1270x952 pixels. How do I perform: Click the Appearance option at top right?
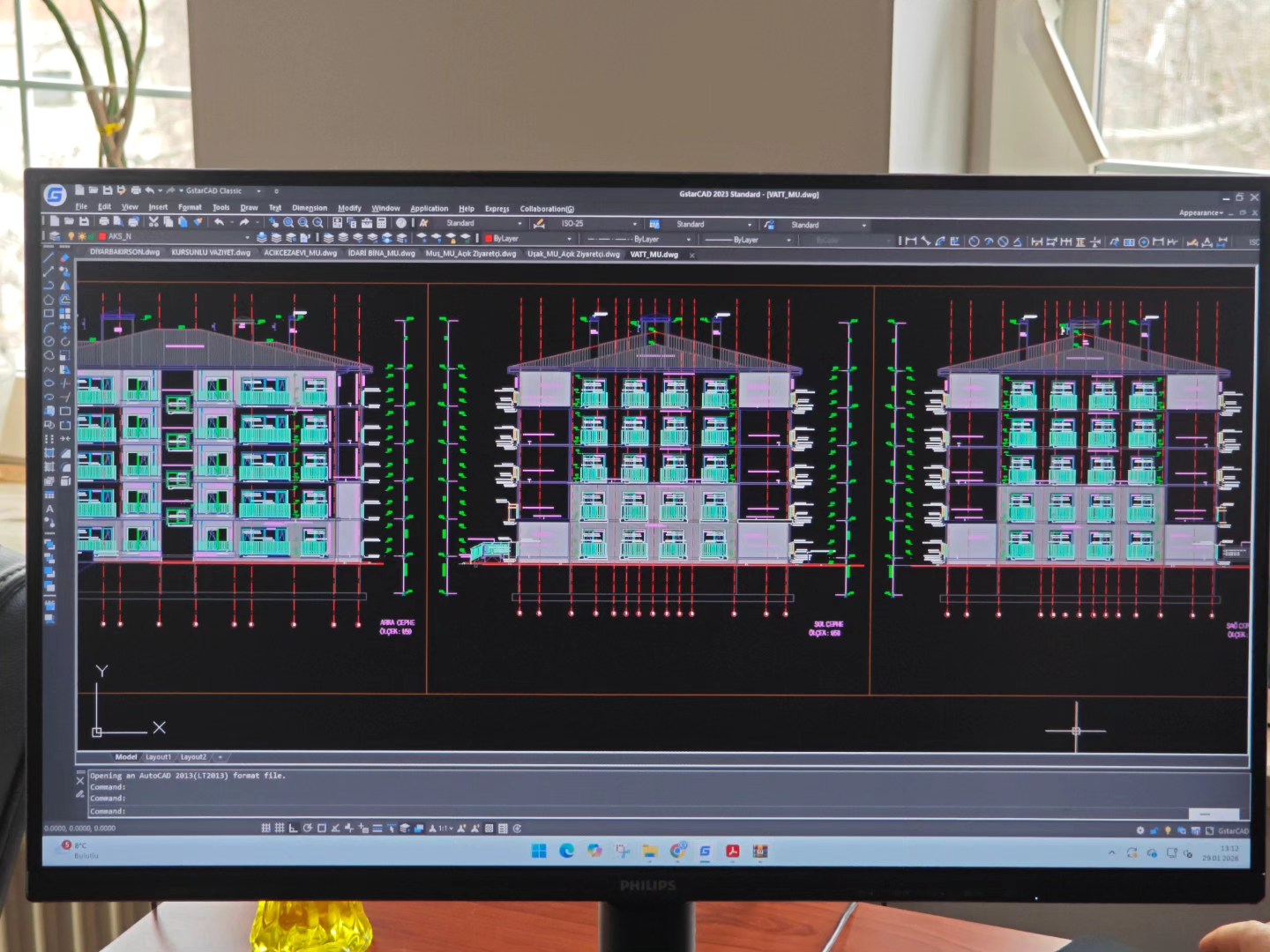point(1200,212)
